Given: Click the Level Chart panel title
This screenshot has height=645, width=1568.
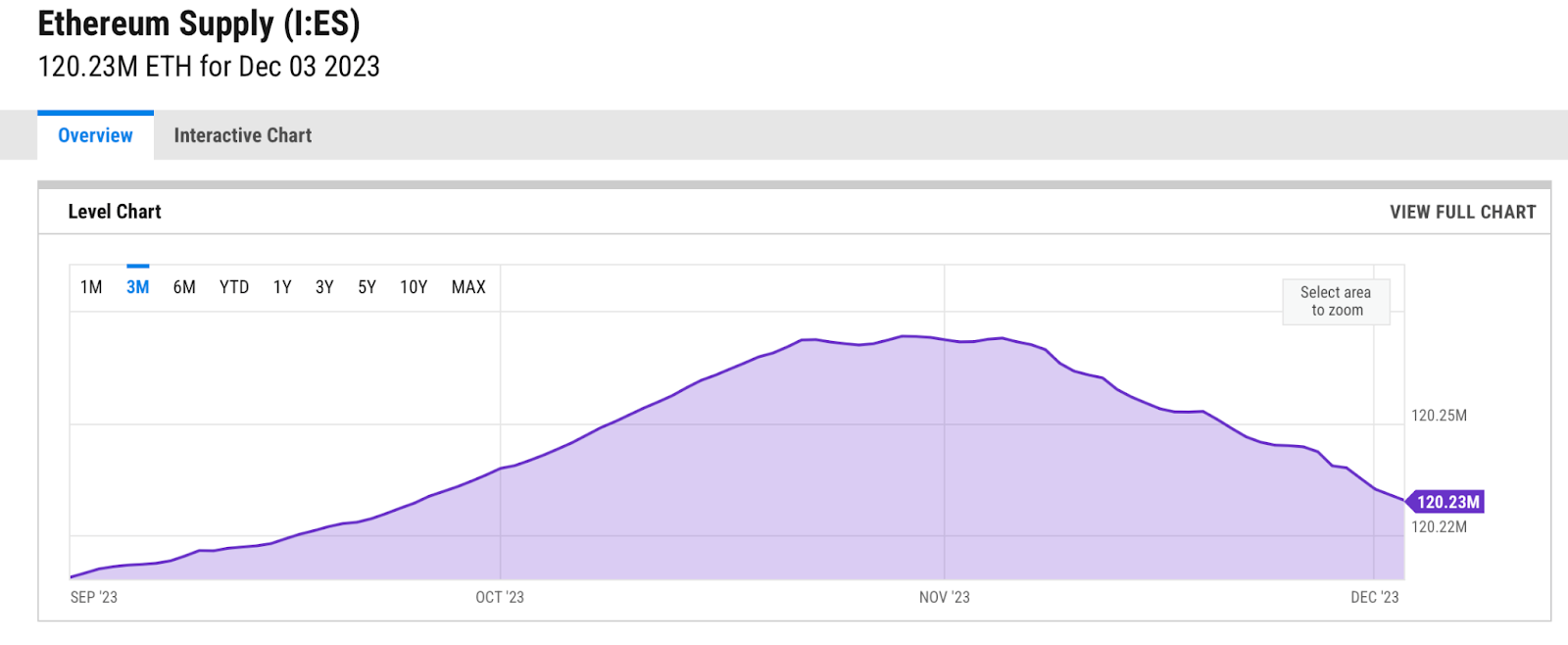Looking at the screenshot, I should (x=115, y=212).
